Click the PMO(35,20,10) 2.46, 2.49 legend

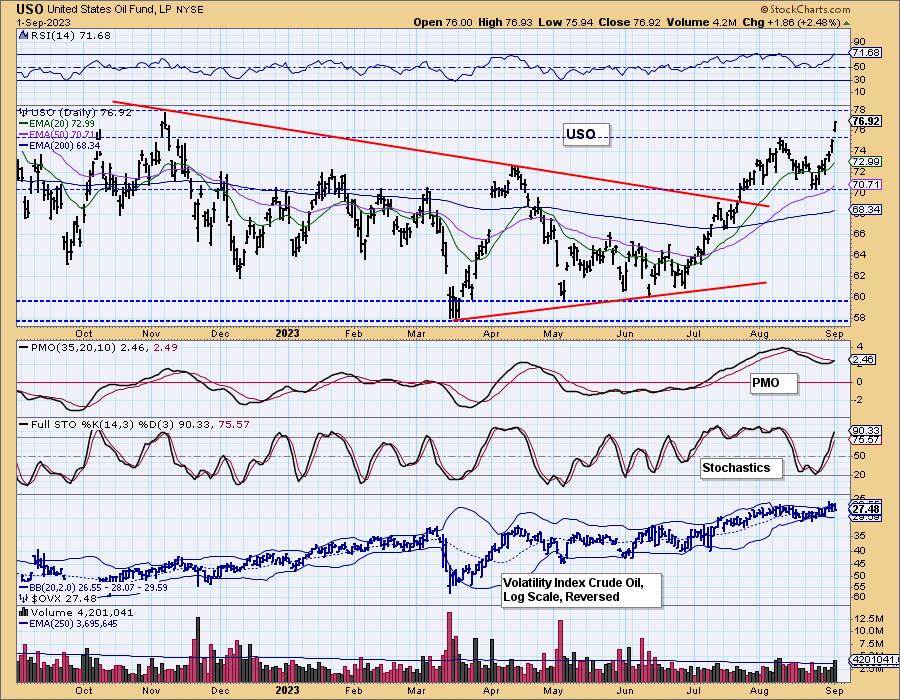[x=99, y=348]
